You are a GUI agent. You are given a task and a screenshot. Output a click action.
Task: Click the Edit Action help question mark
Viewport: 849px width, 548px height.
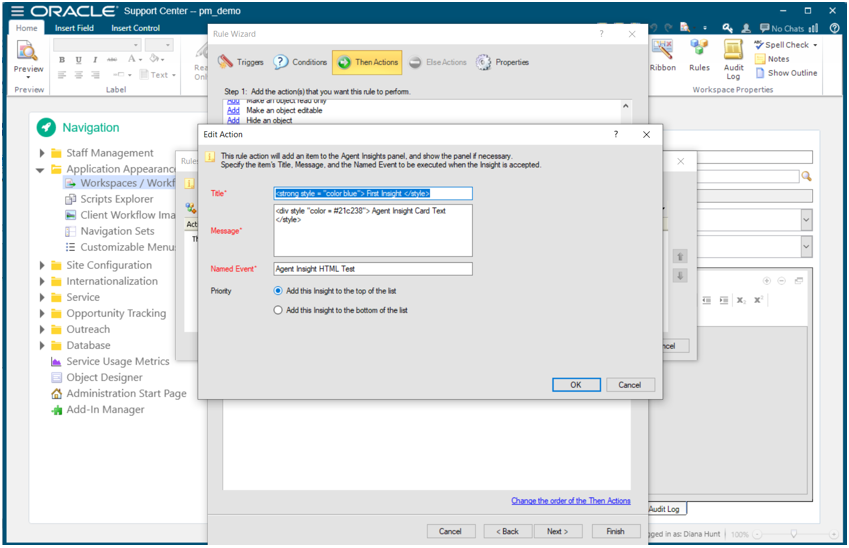(616, 134)
